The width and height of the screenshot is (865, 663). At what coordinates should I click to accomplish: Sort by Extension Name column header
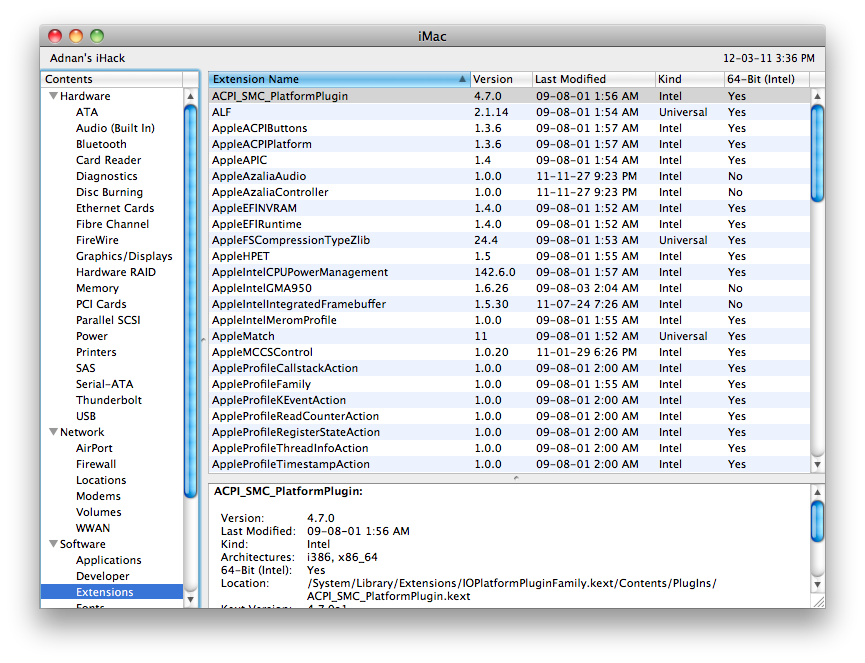(x=339, y=79)
